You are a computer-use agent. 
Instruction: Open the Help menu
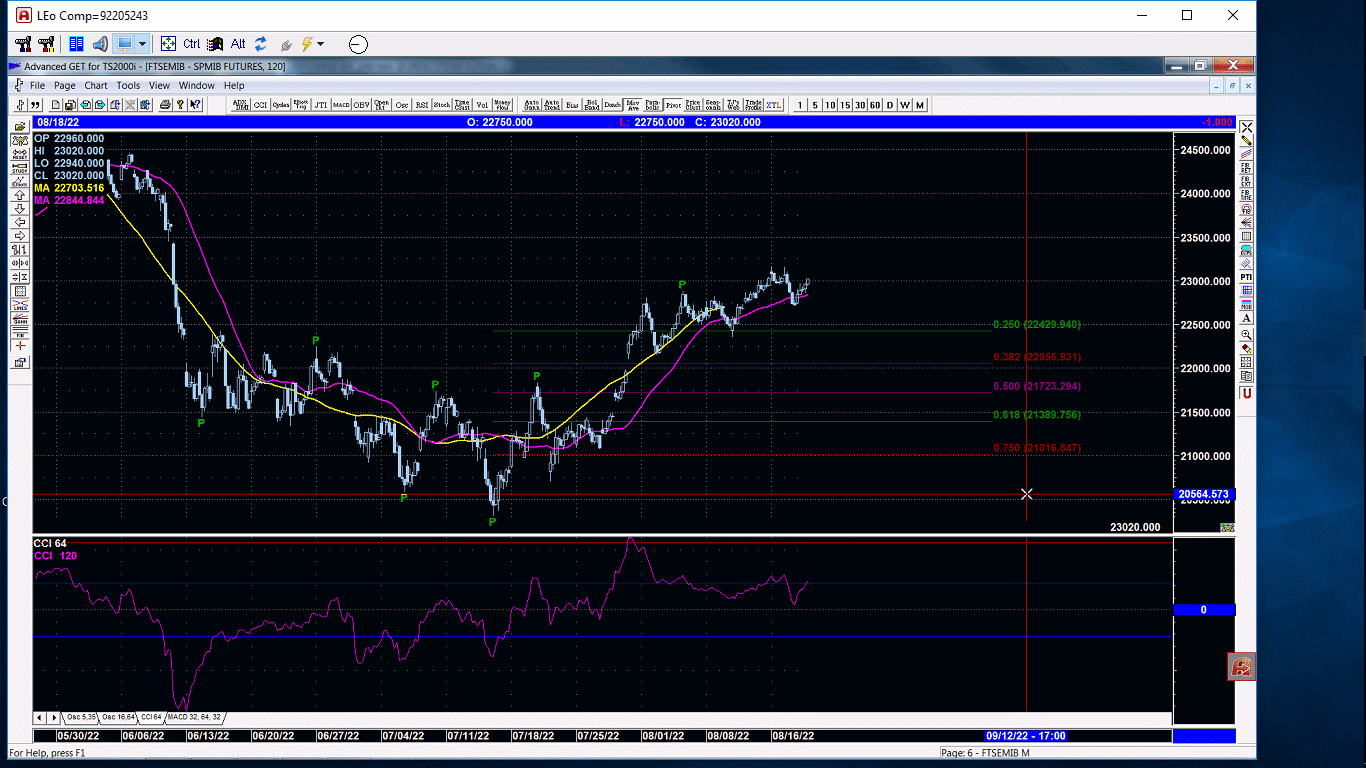(234, 86)
